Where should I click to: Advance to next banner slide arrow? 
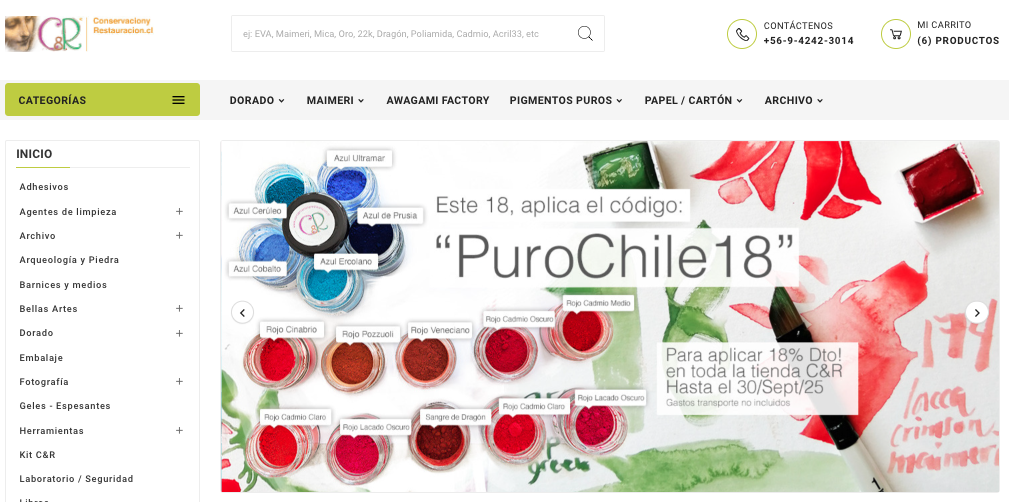[x=977, y=313]
